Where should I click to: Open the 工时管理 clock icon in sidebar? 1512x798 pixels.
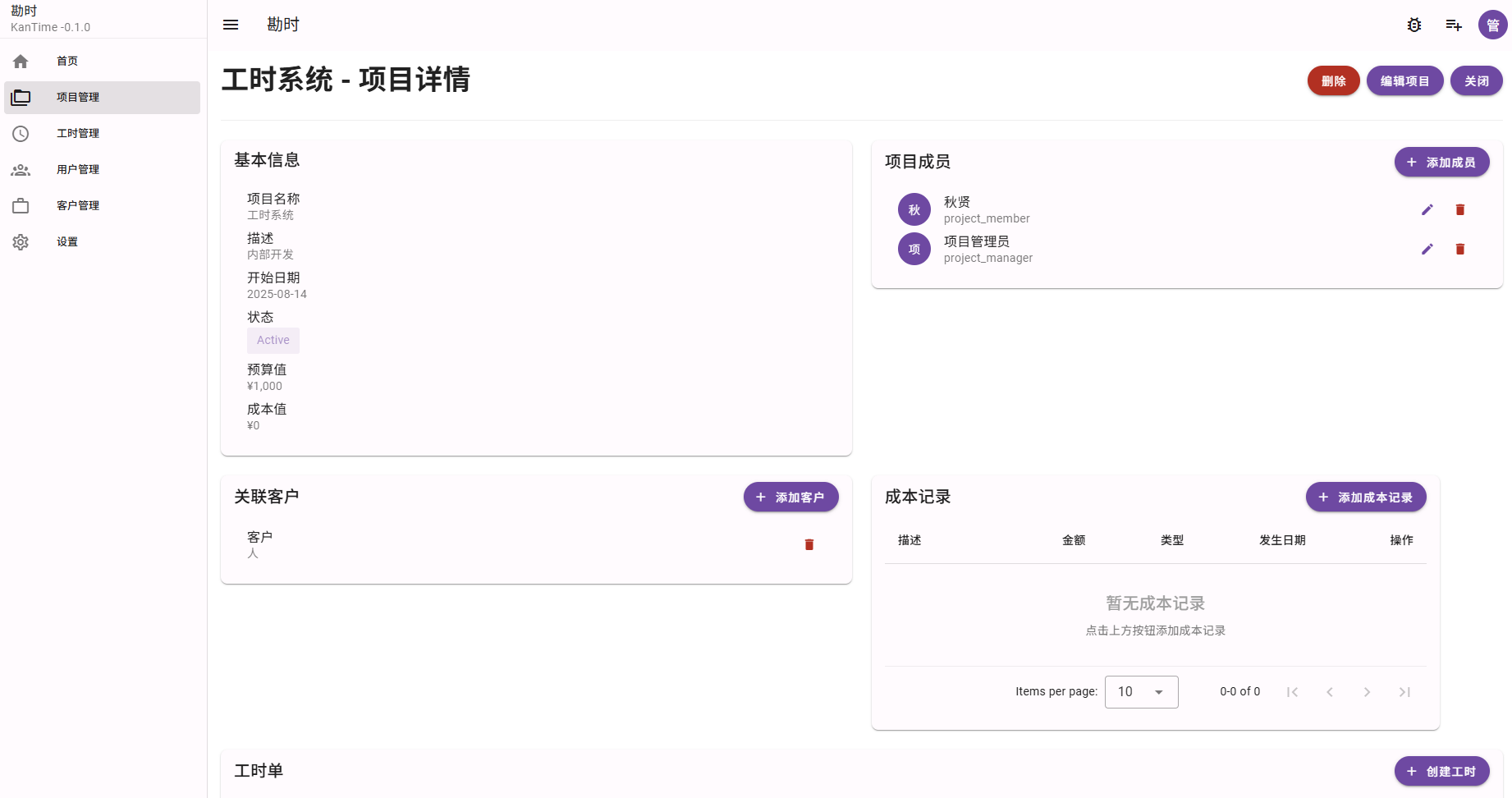tap(78, 133)
